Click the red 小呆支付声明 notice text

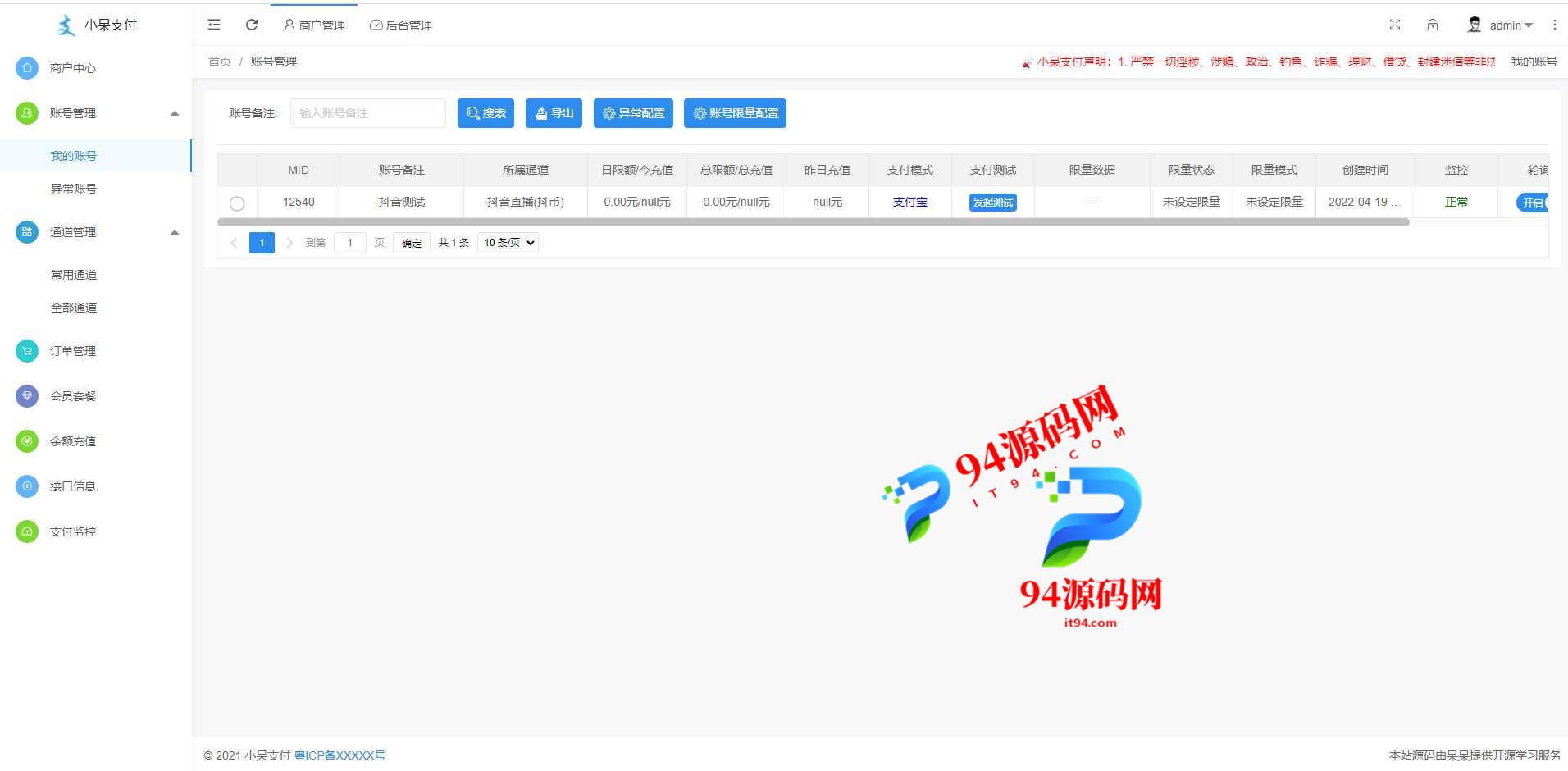[x=1266, y=62]
